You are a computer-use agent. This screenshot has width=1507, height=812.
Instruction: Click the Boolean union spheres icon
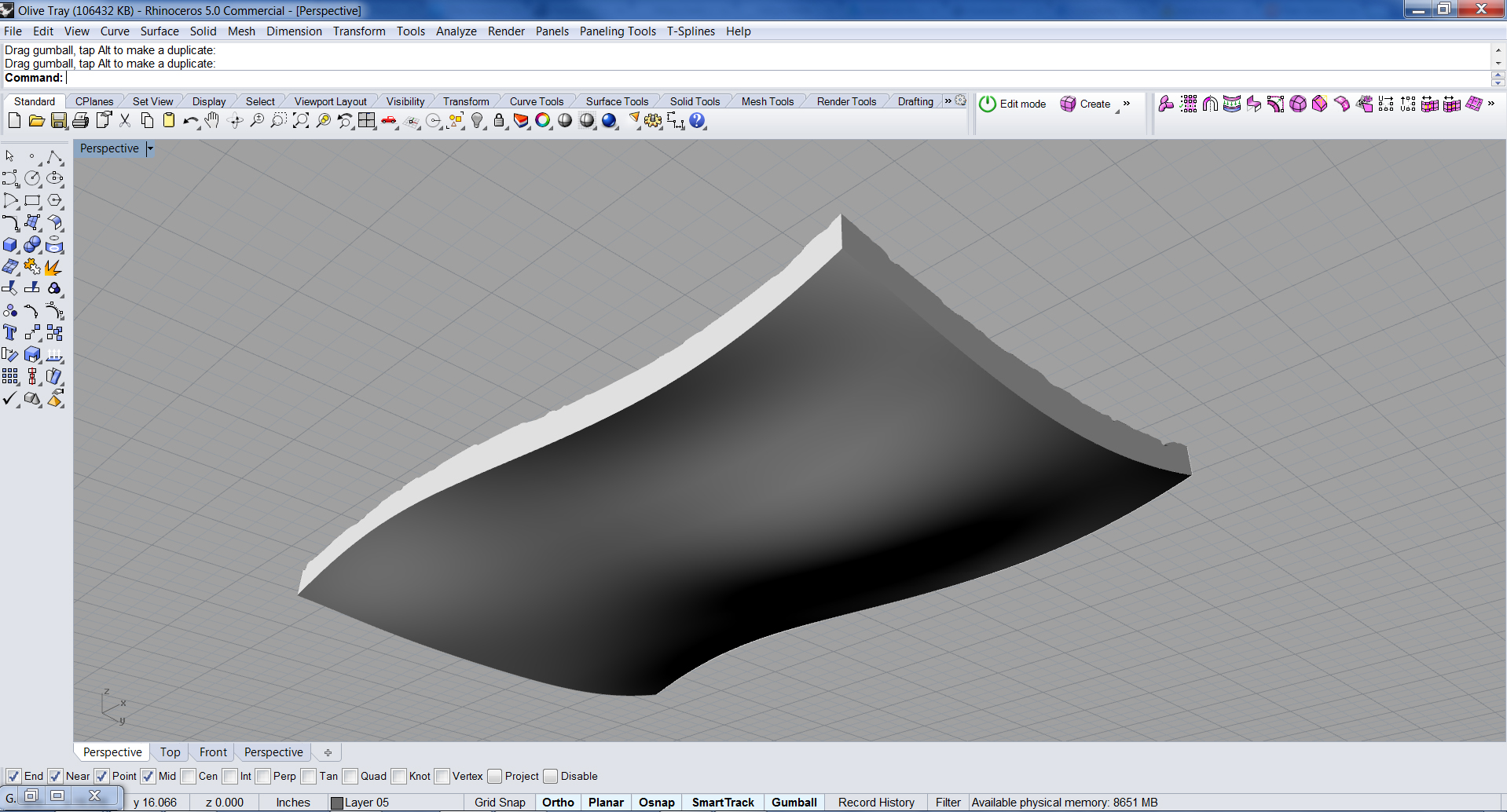32,245
